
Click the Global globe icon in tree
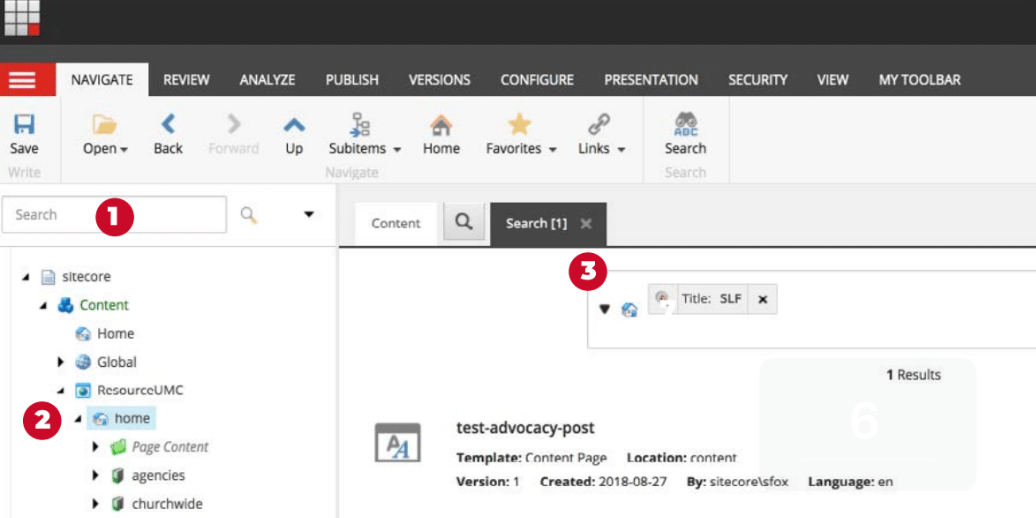coord(83,362)
